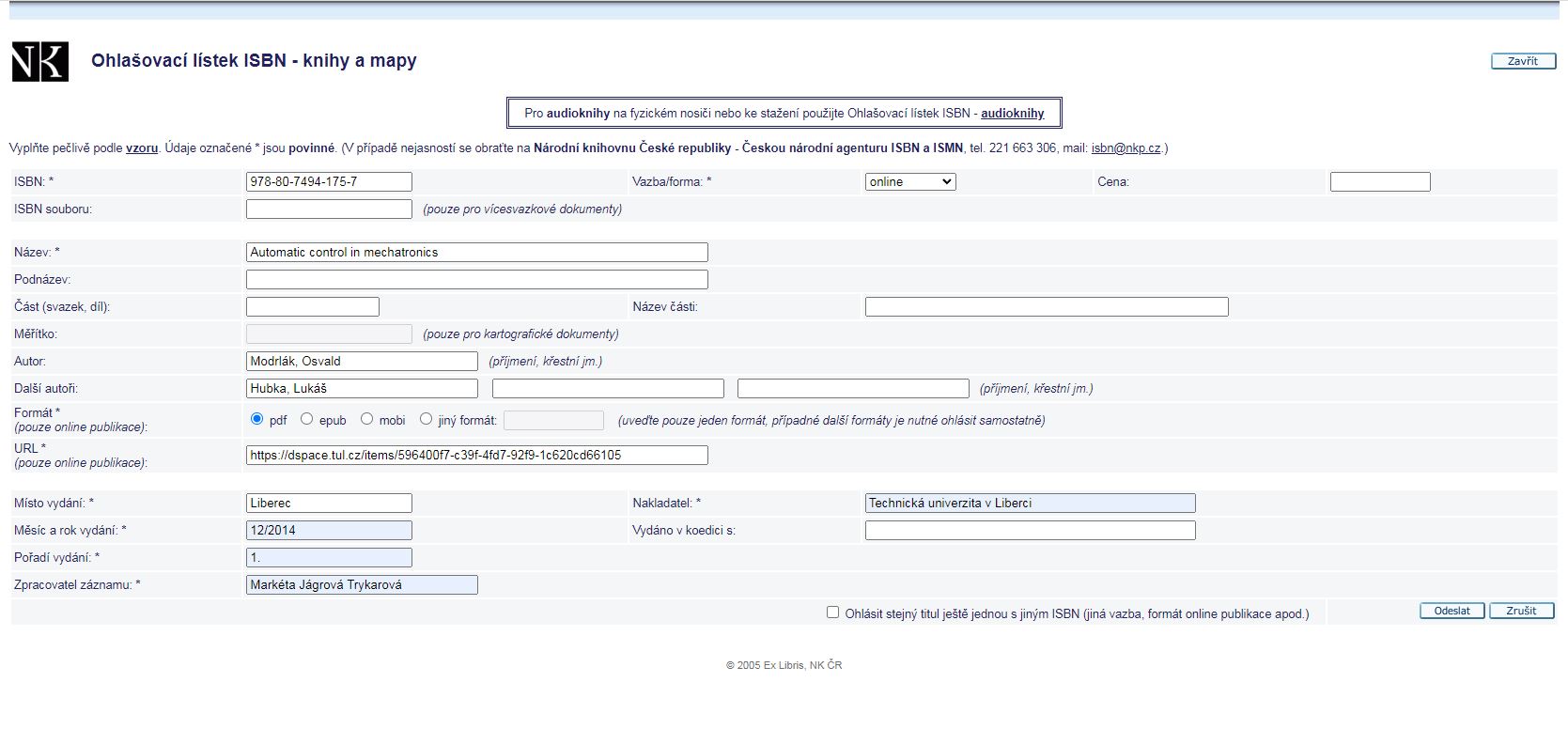Choose the epub format option
The height and width of the screenshot is (729, 1568).
(x=307, y=419)
